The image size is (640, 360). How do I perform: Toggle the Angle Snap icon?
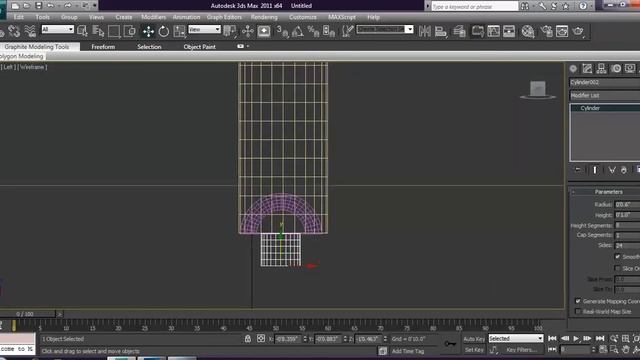click(298, 31)
